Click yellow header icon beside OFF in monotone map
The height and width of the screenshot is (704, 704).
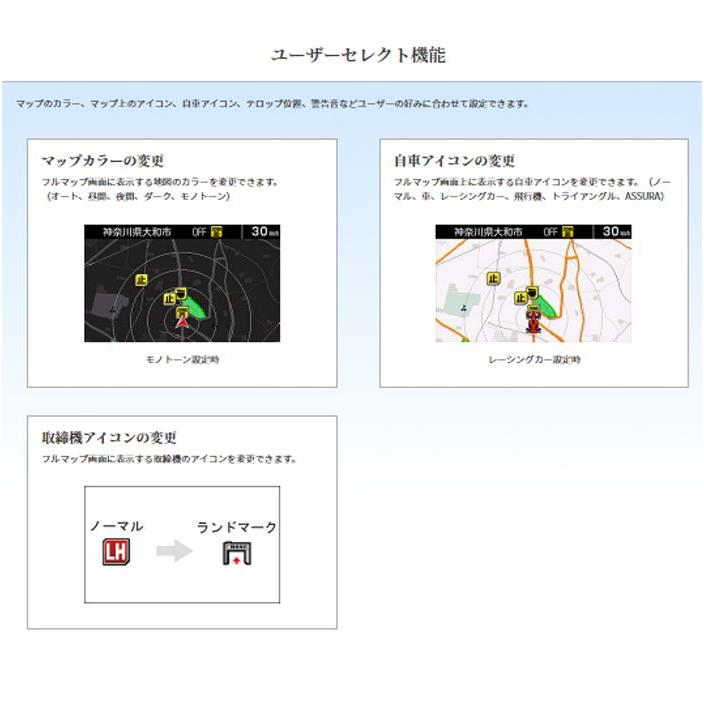tap(217, 232)
